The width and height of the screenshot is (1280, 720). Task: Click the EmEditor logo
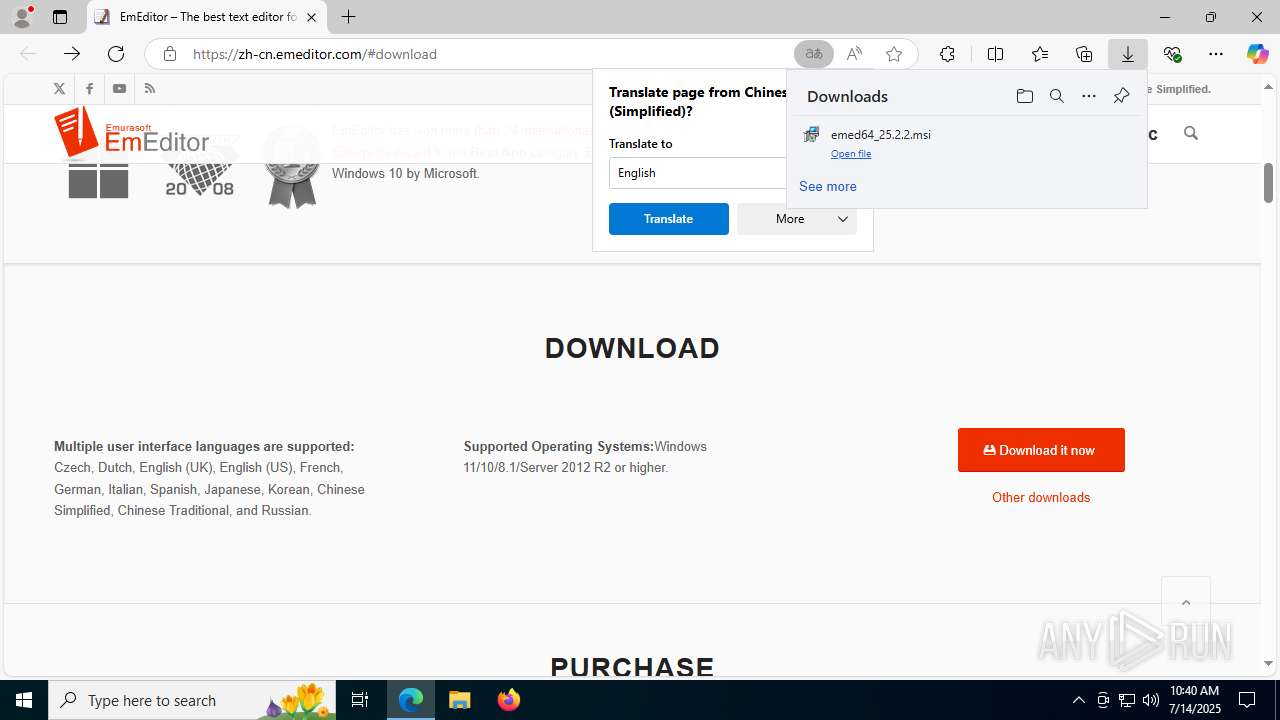coord(132,134)
